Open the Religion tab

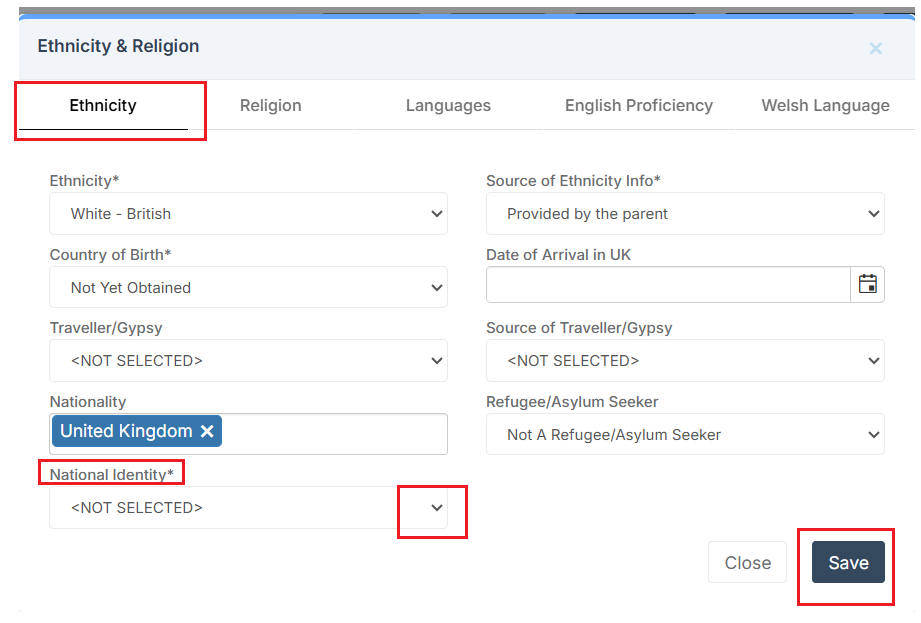click(x=270, y=105)
